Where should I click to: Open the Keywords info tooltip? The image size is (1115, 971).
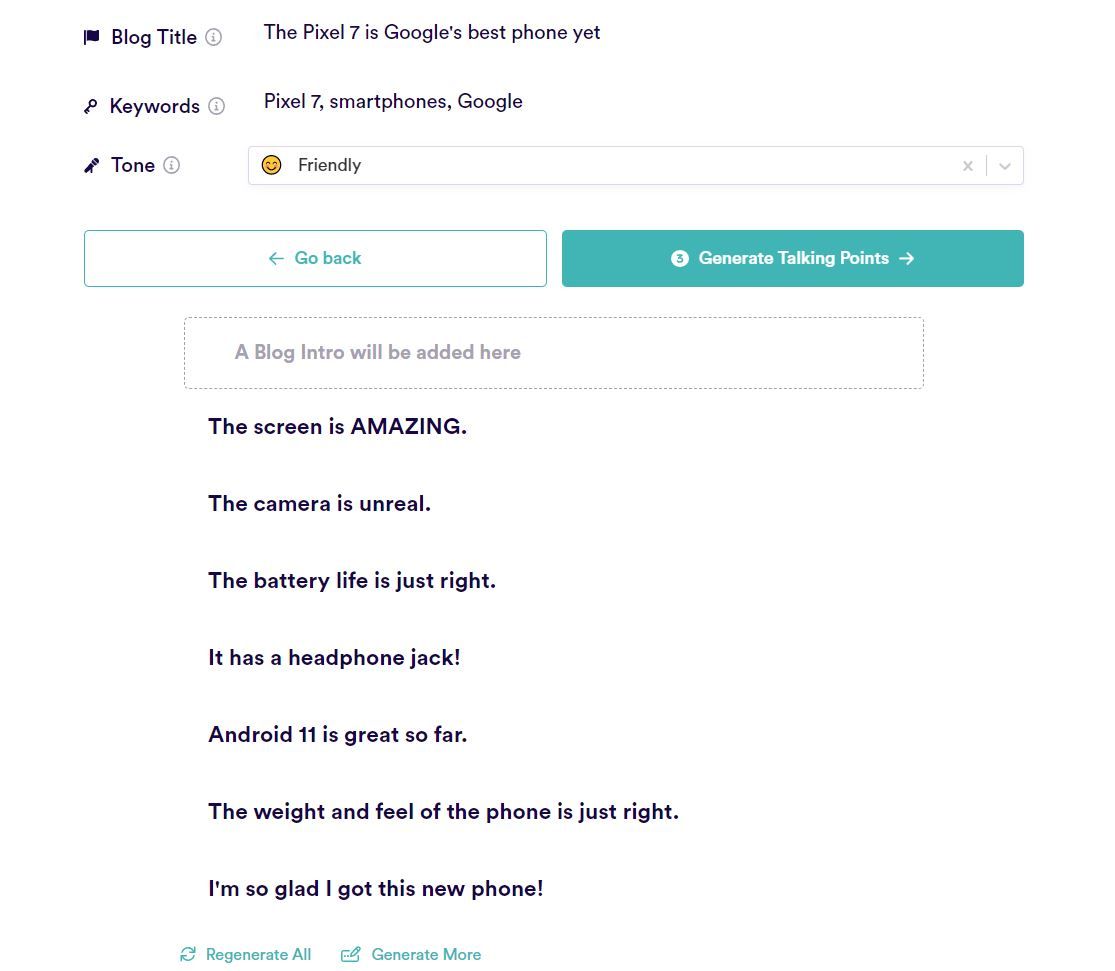tap(217, 106)
